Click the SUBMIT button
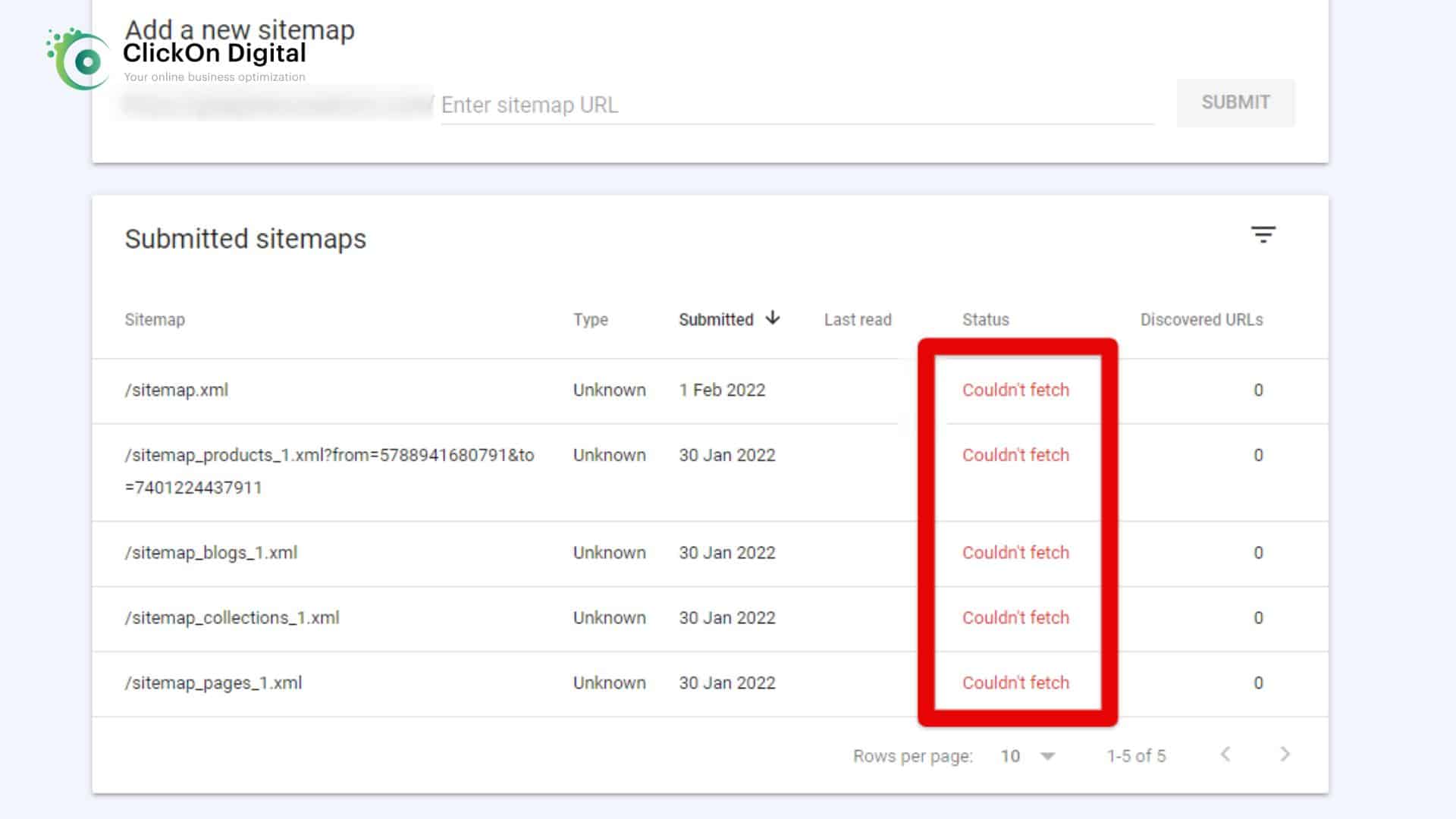Viewport: 1456px width, 819px height. [x=1235, y=102]
